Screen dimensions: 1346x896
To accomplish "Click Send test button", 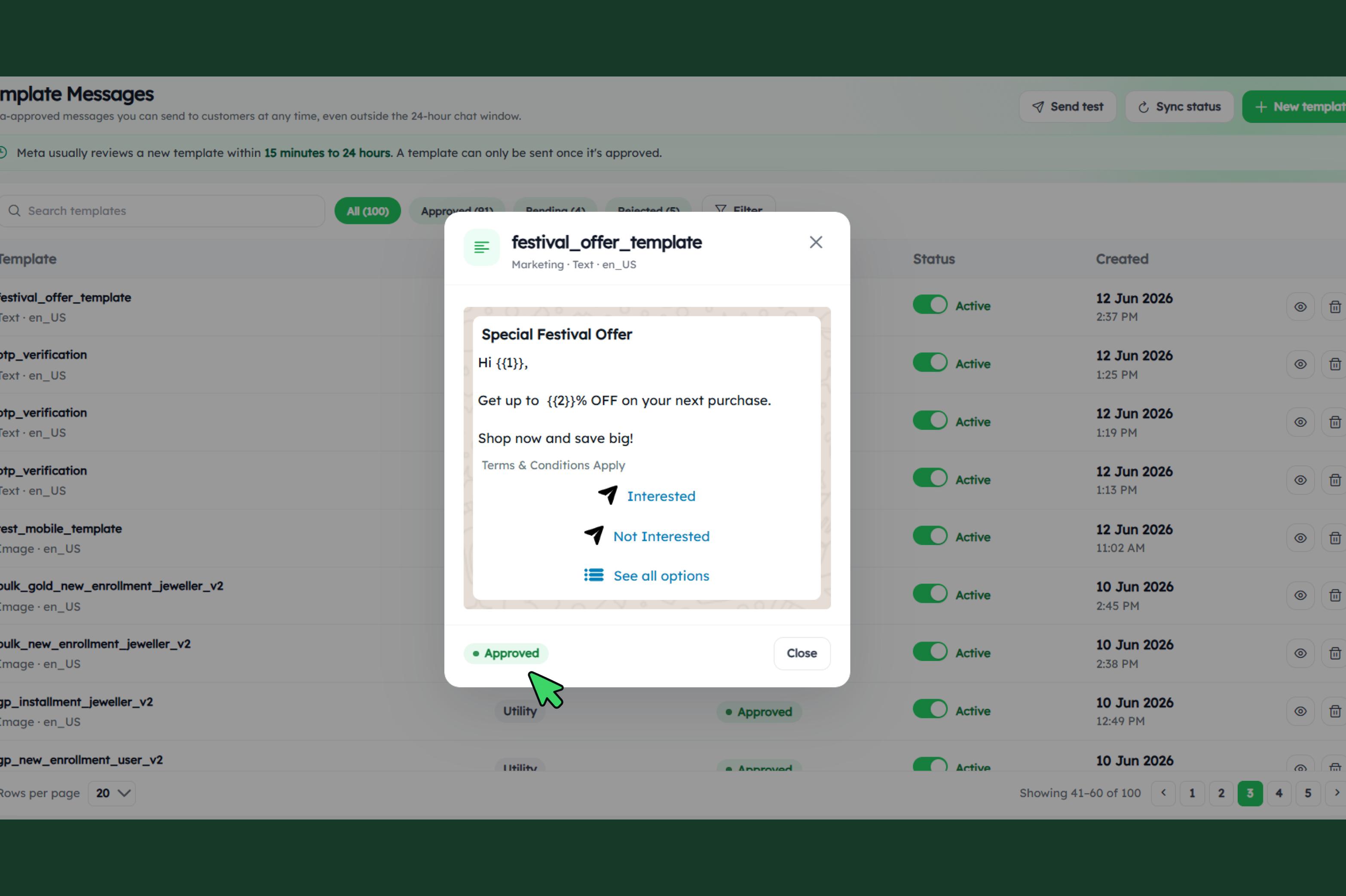I will coord(1067,107).
